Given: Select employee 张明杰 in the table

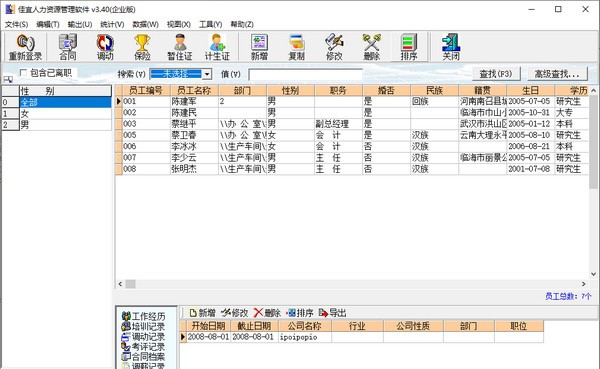Looking at the screenshot, I should pos(194,169).
